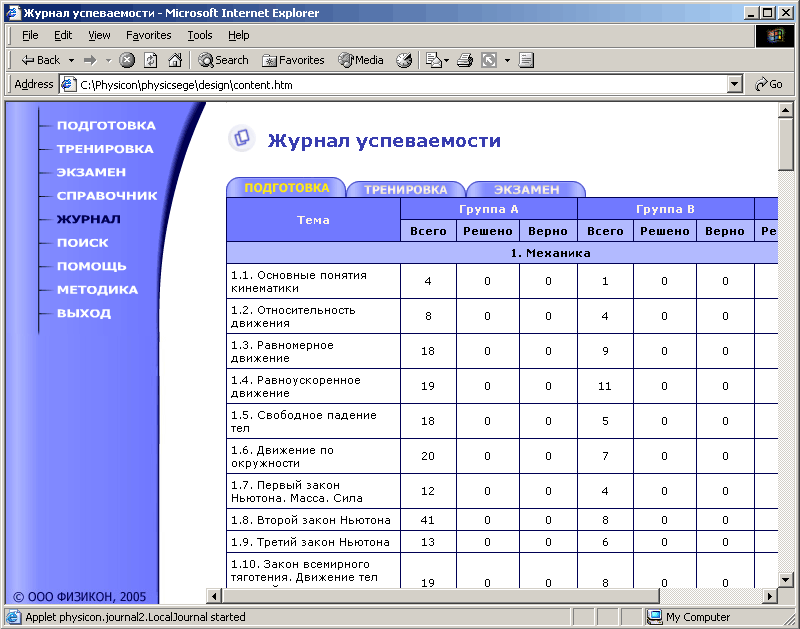Image resolution: width=800 pixels, height=629 pixels.
Task: Open the Favorites menu
Action: (148, 35)
